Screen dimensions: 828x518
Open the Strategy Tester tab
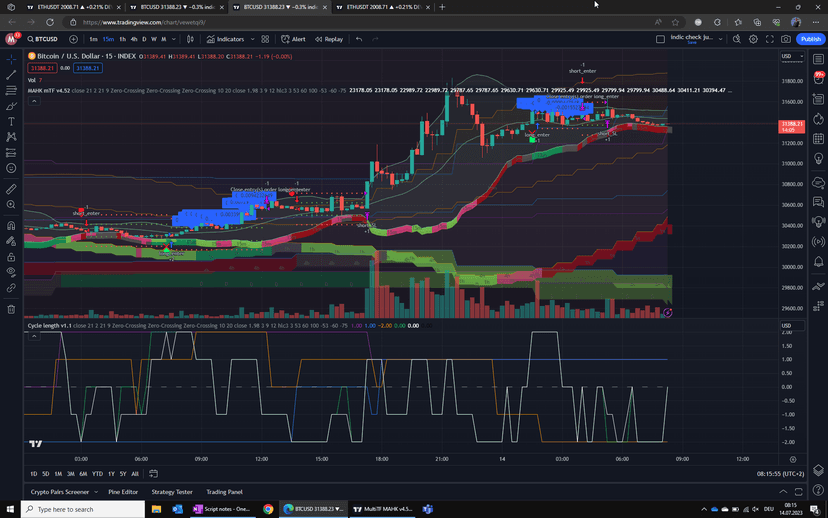click(172, 492)
